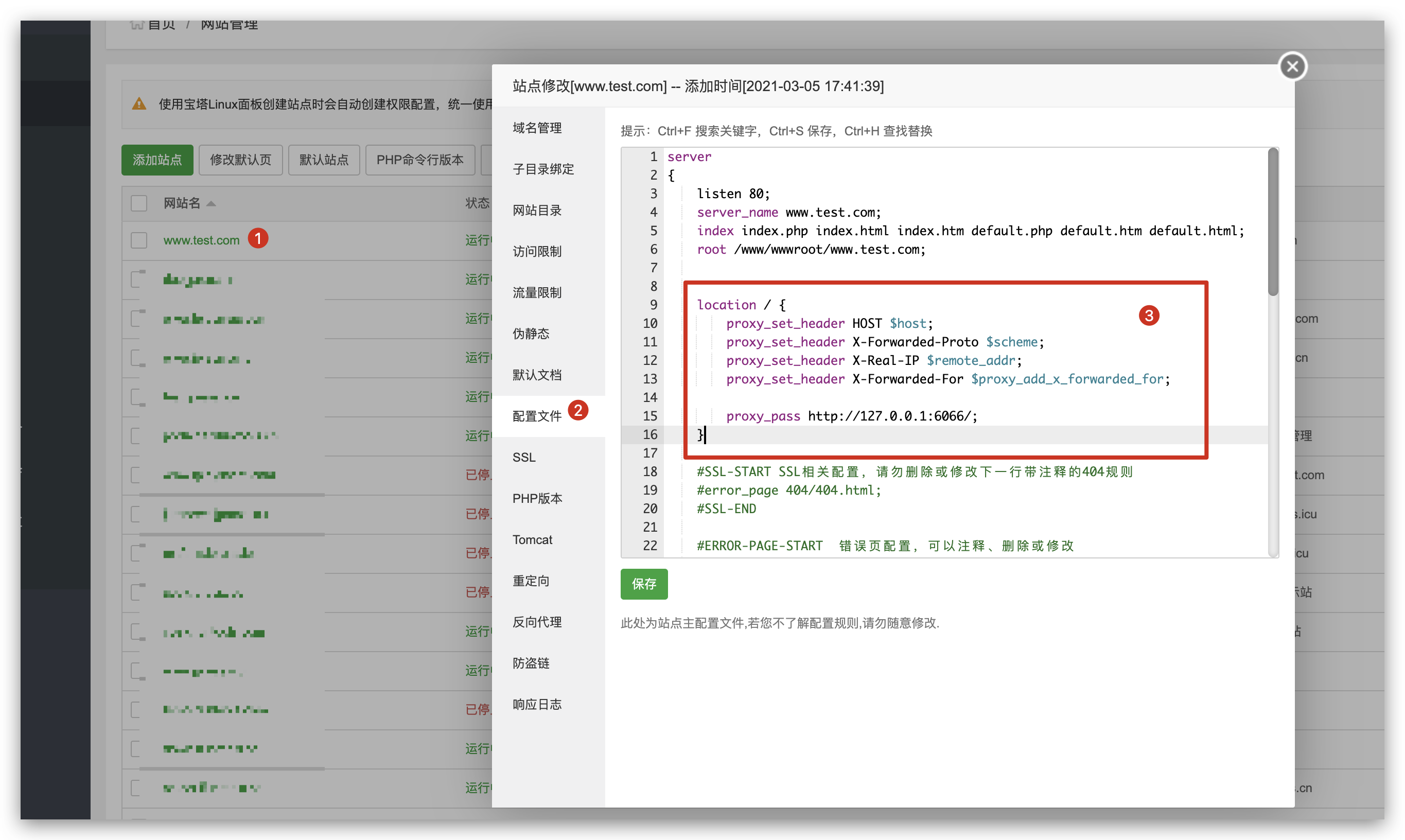Open 默认文档 tab

point(548,375)
